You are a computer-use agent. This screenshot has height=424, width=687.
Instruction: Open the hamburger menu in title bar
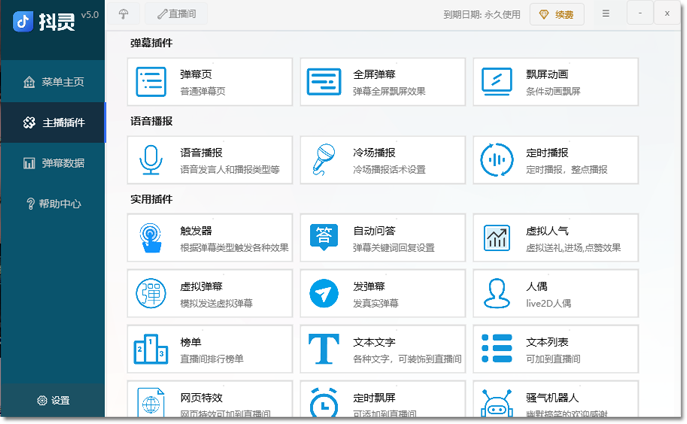(606, 14)
